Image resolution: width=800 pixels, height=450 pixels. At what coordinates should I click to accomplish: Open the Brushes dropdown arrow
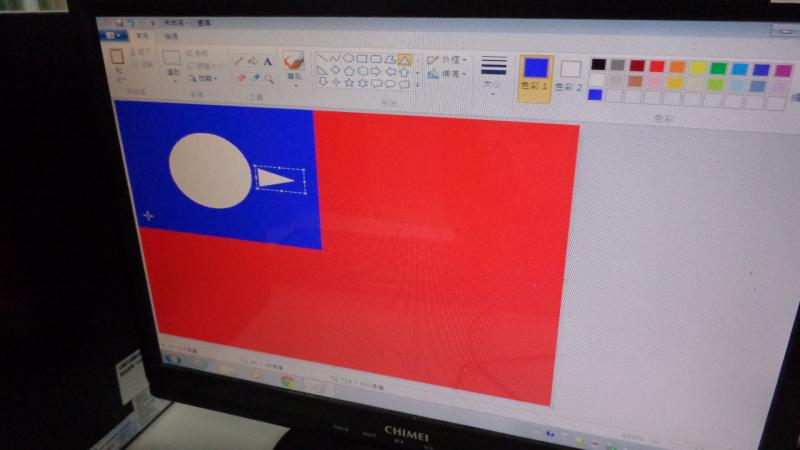pos(296,85)
